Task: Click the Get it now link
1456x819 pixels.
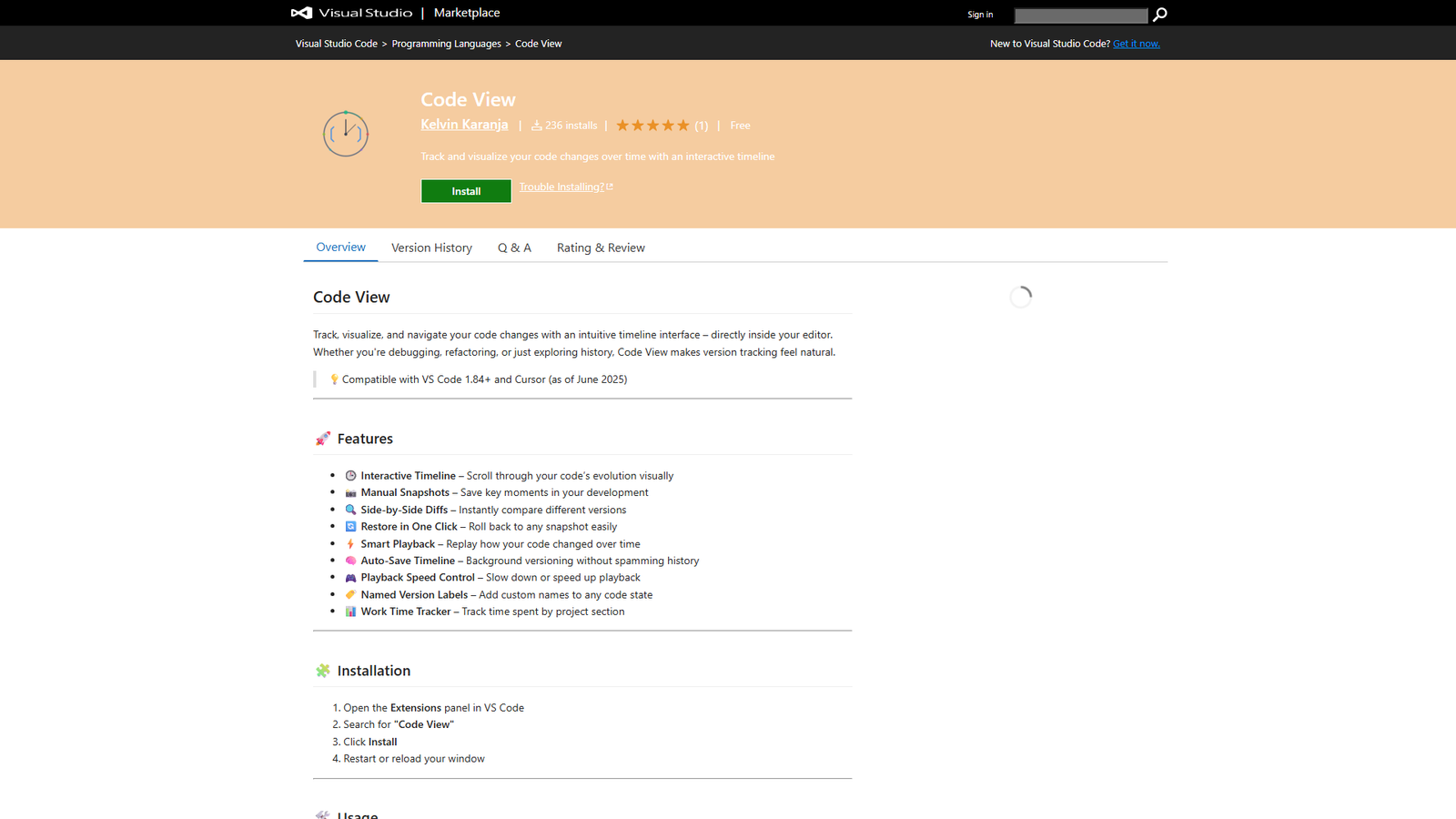Action: (1136, 43)
